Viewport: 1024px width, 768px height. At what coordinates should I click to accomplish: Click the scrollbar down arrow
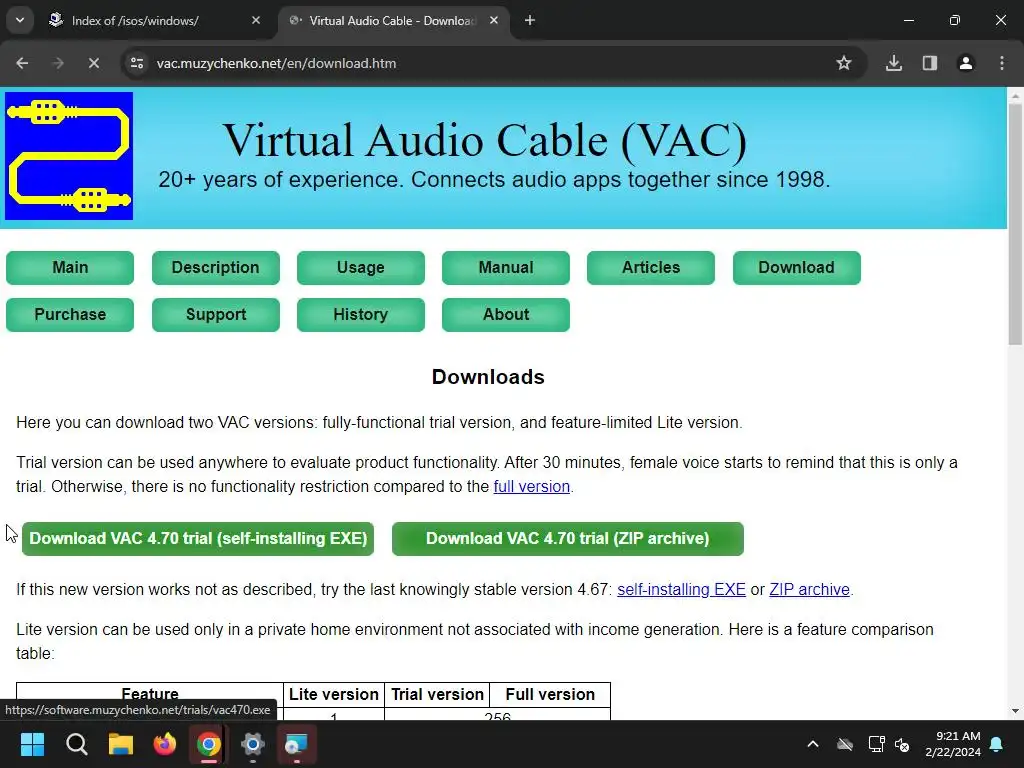pos(1015,711)
